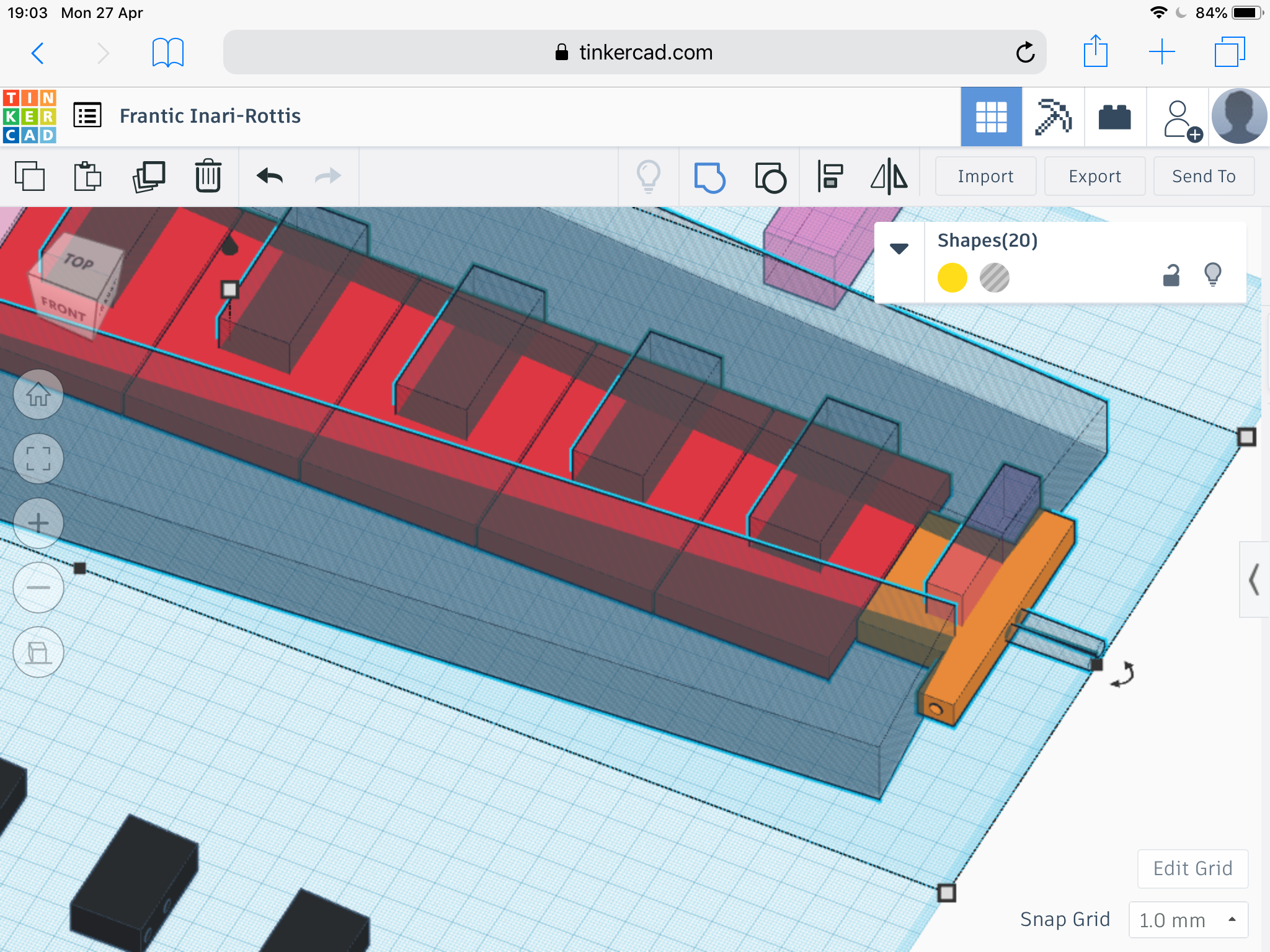Click the Show all lightbulb icon
The width and height of the screenshot is (1270, 952).
click(x=649, y=177)
